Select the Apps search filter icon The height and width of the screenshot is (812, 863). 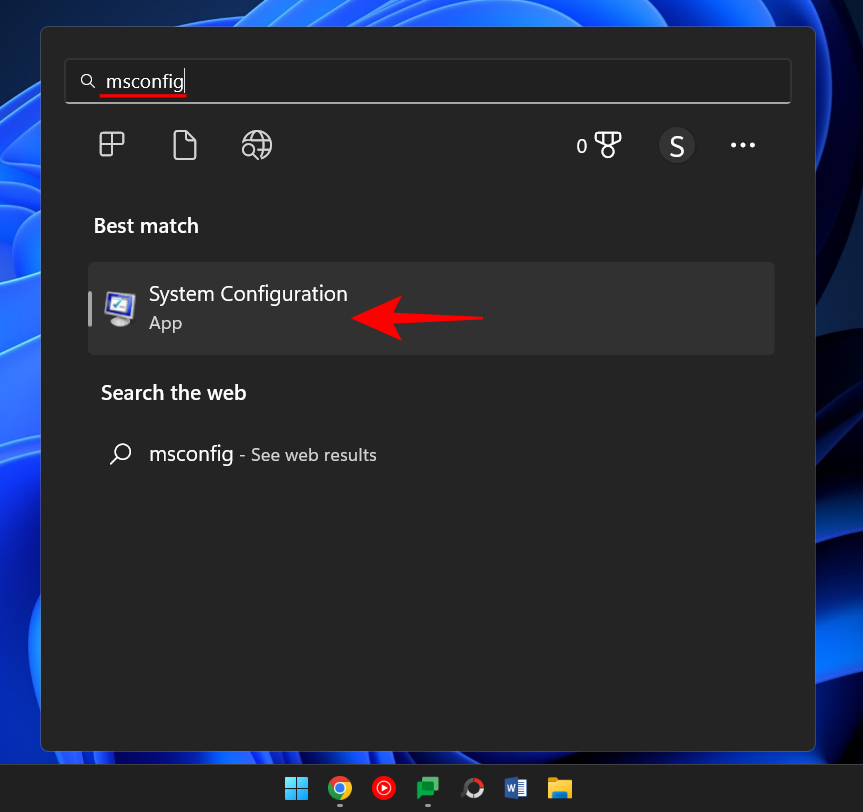coord(111,145)
